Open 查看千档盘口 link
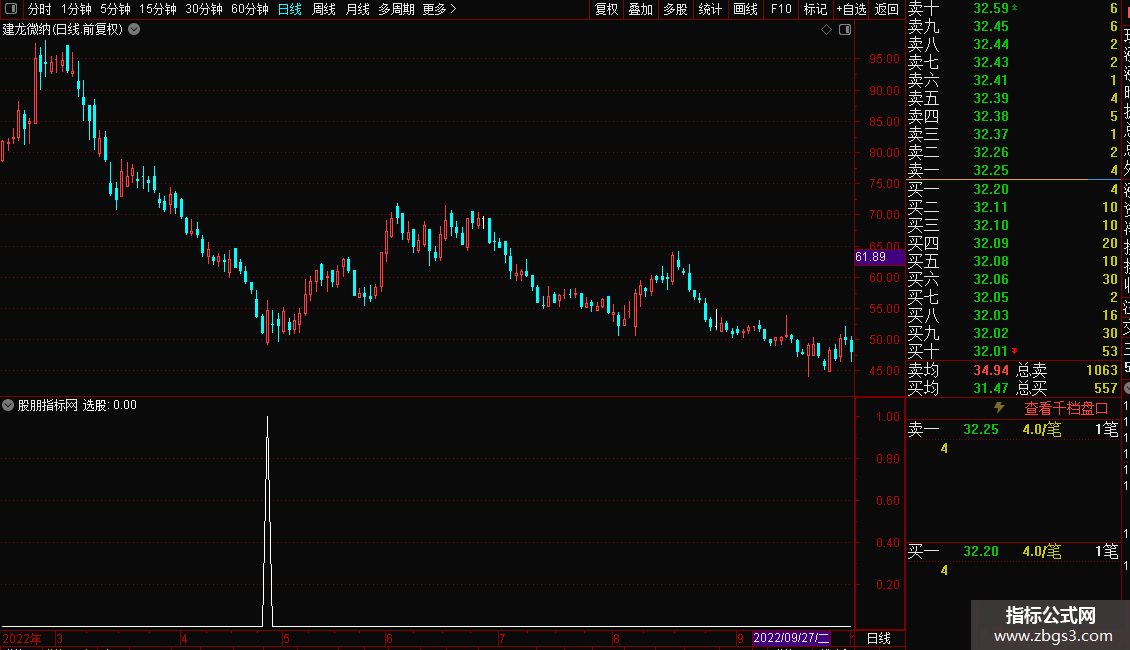This screenshot has height=650, width=1130. click(x=1066, y=409)
